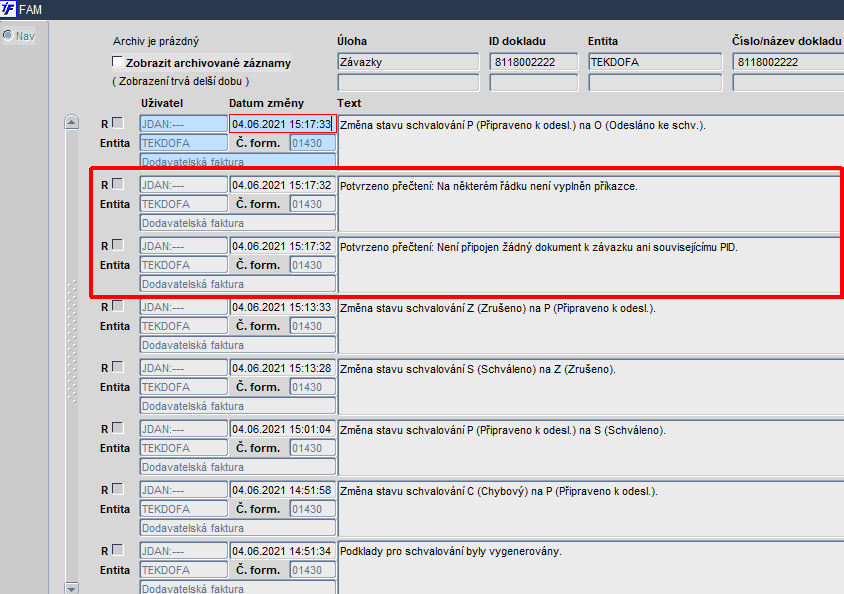The height and width of the screenshot is (594, 844).
Task: Tick R checkbox for record dated 15:13:28
Action: pos(118,367)
